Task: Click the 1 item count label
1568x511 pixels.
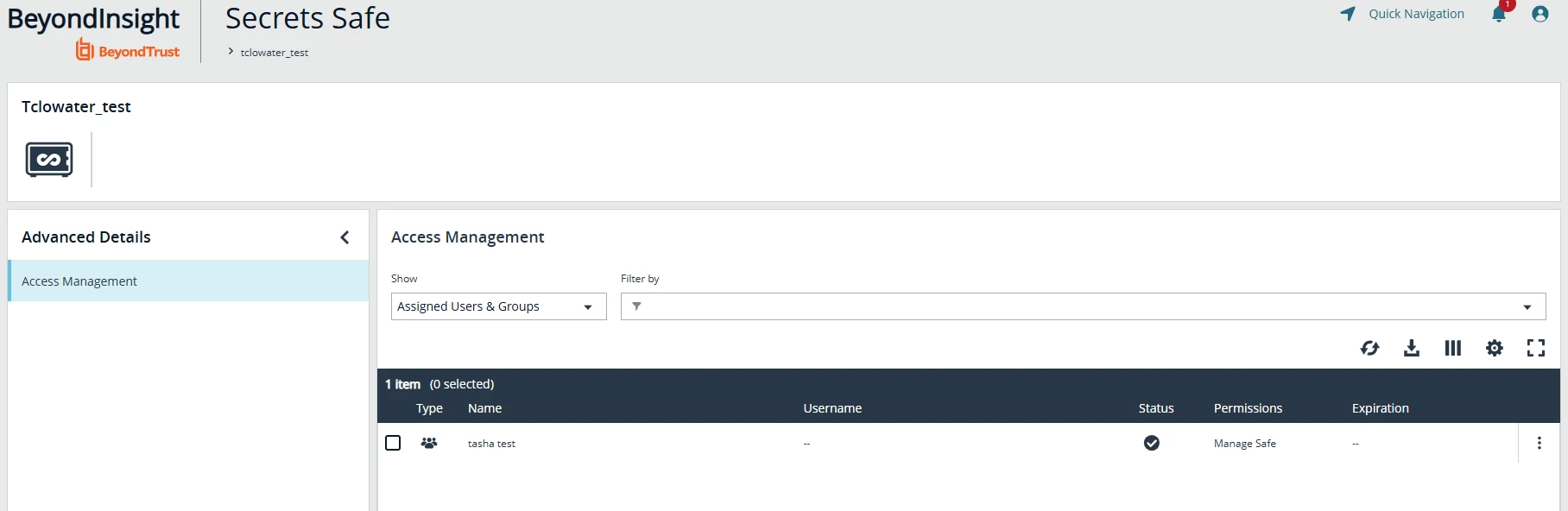Action: coord(402,384)
